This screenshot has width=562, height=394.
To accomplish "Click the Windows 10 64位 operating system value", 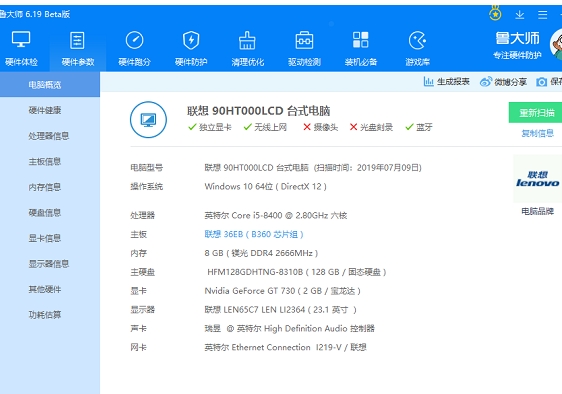I will (265, 186).
